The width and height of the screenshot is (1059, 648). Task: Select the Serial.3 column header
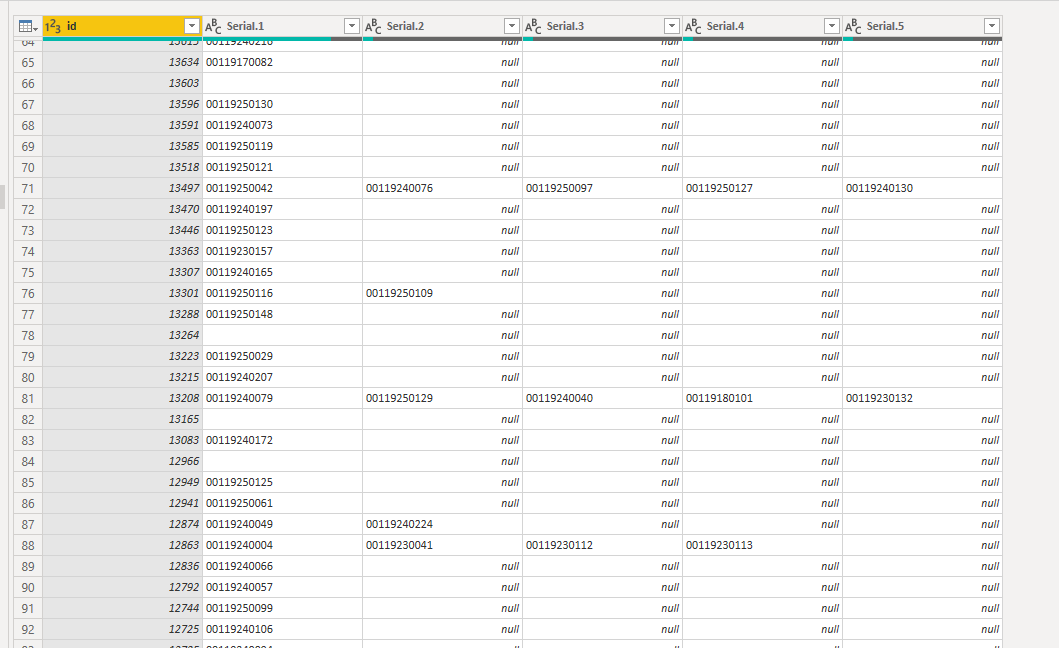pyautogui.click(x=602, y=26)
